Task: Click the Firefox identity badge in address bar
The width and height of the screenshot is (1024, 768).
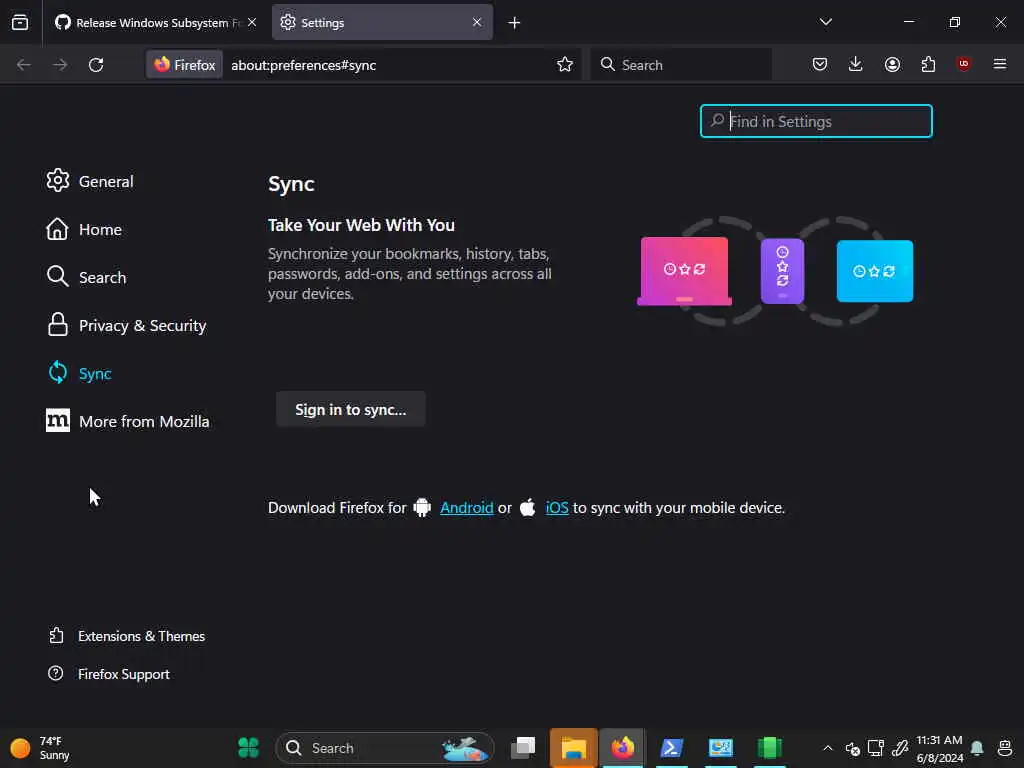Action: 184,65
